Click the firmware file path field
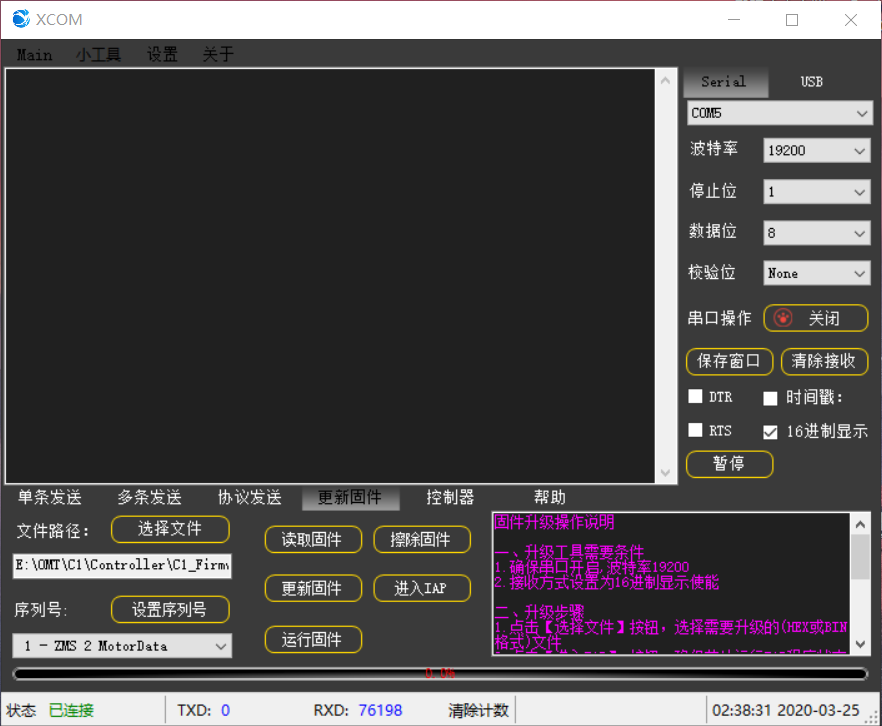This screenshot has width=882, height=726. click(x=122, y=566)
